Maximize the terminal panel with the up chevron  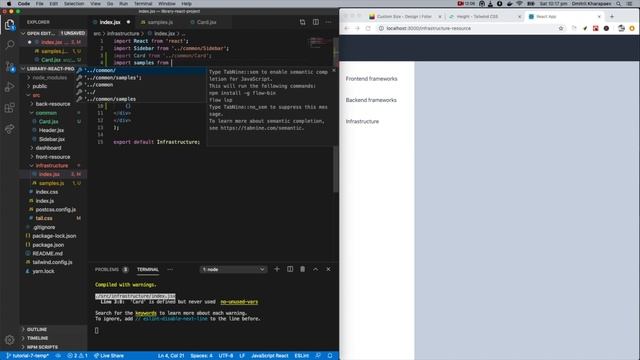[316, 269]
